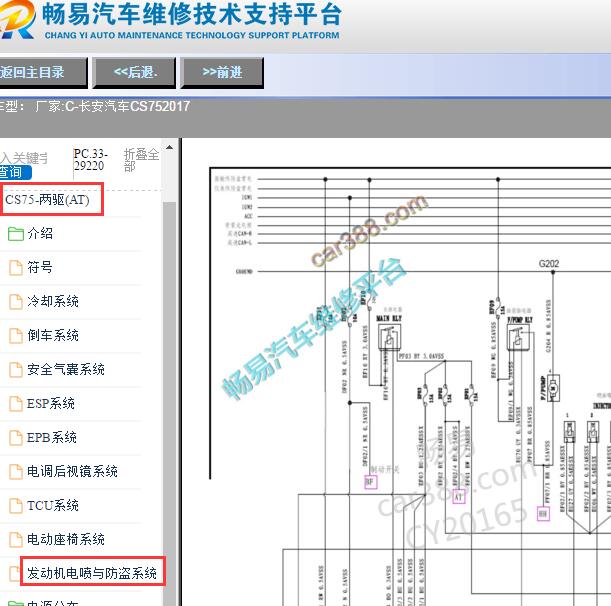Open the 介绍 folder item
The height and width of the screenshot is (606, 611).
(40, 233)
